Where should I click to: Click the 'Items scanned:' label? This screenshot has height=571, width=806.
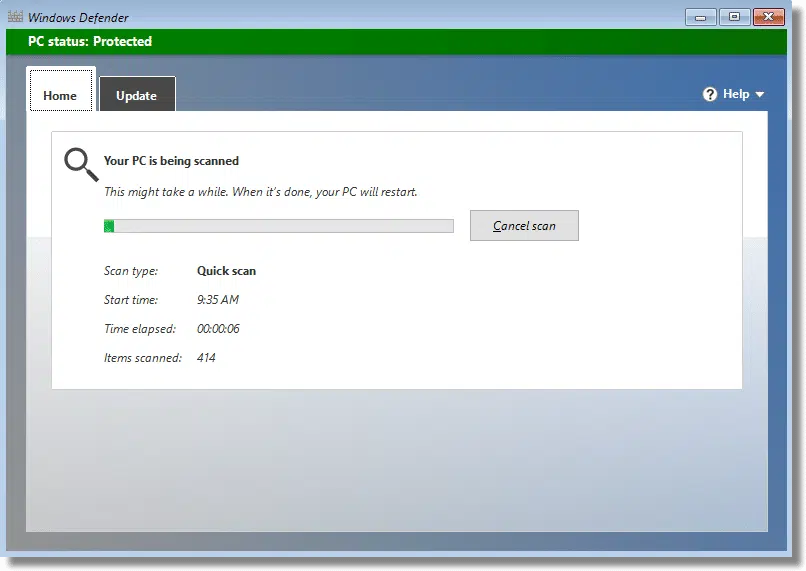click(143, 358)
